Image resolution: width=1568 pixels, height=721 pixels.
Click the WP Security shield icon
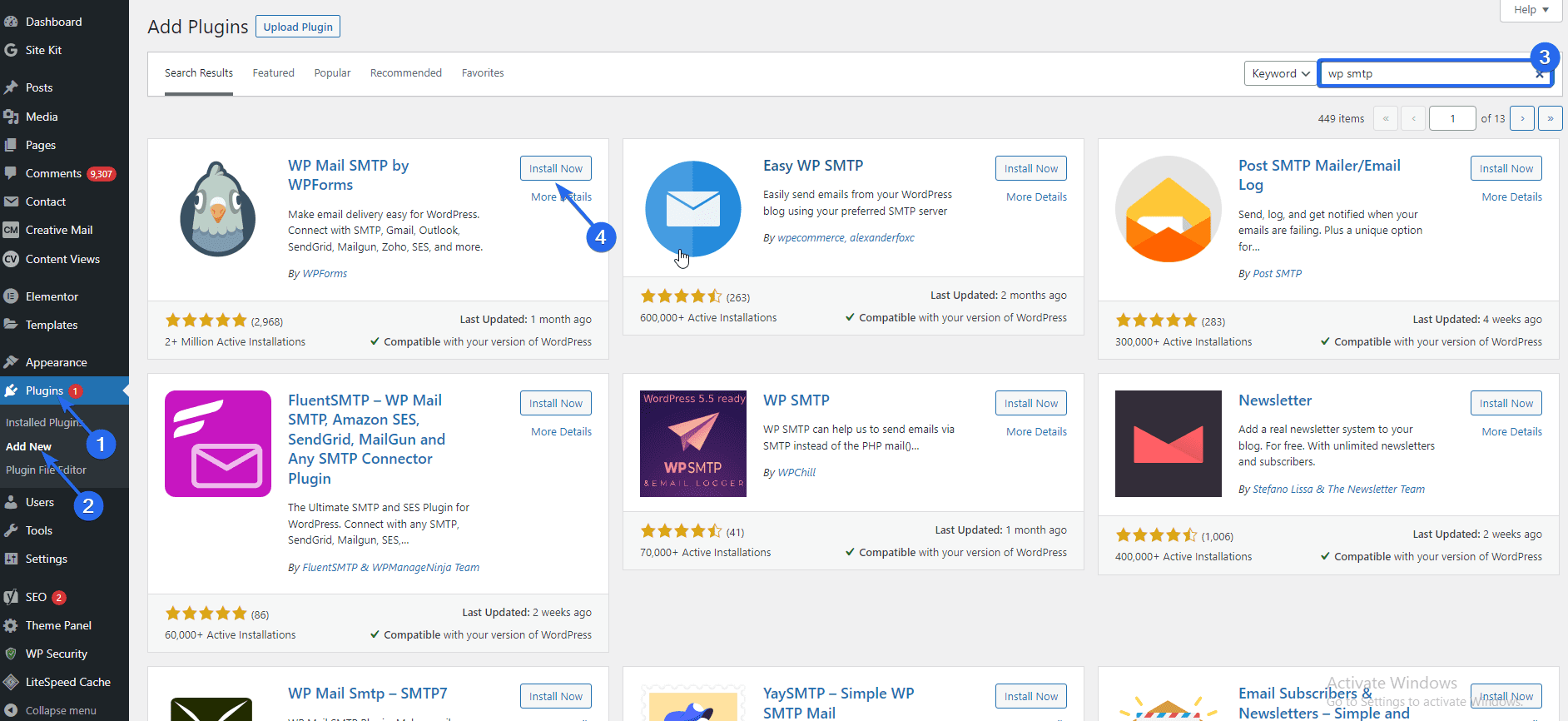[11, 654]
